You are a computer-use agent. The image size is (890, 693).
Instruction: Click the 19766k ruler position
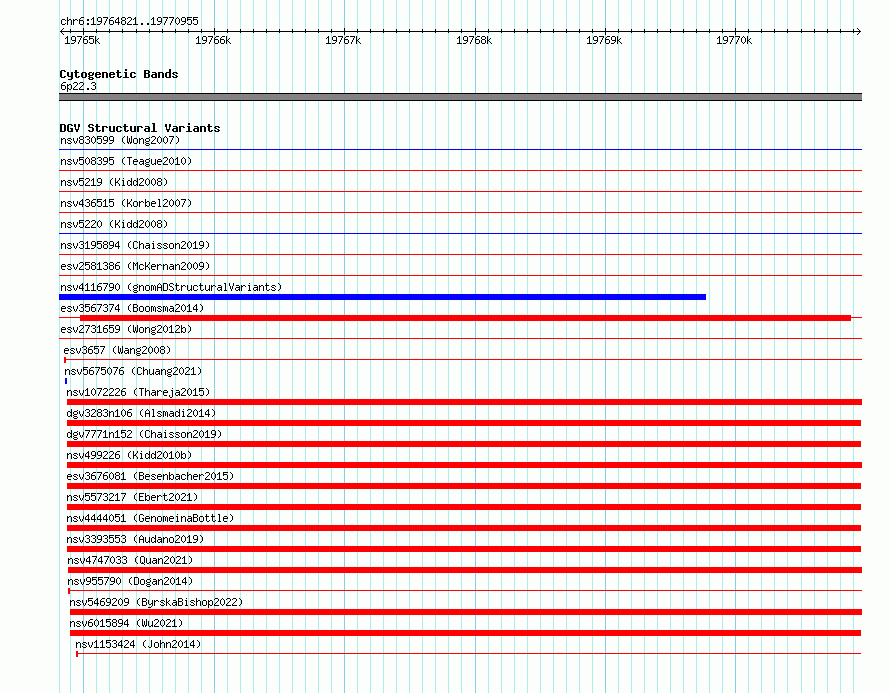[213, 40]
